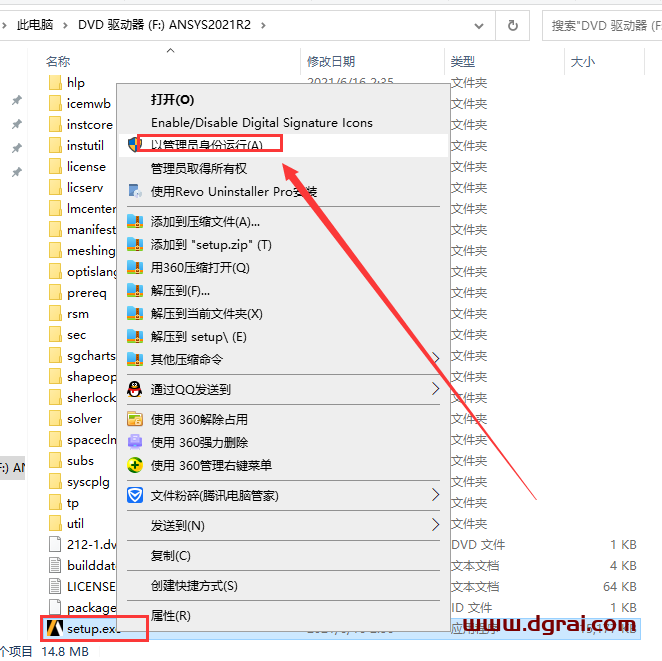Click archive icon beside 其他压缩命令
662x661 pixels.
[x=135, y=359]
